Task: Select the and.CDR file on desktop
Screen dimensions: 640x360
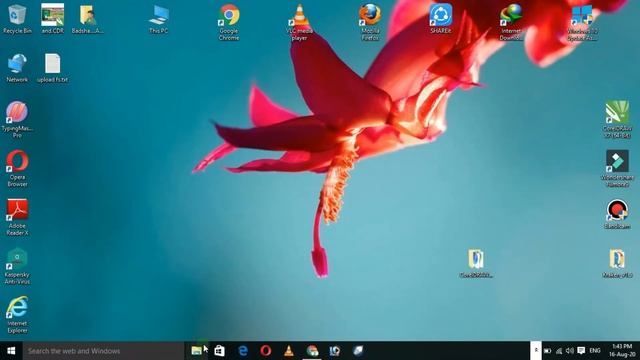Action: click(53, 19)
